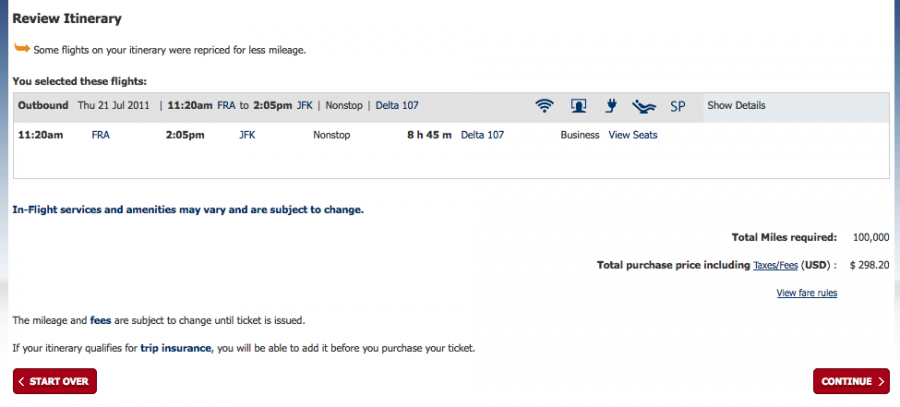This screenshot has width=900, height=407.
Task: Click the Wi-Fi amenity icon
Action: [x=544, y=106]
